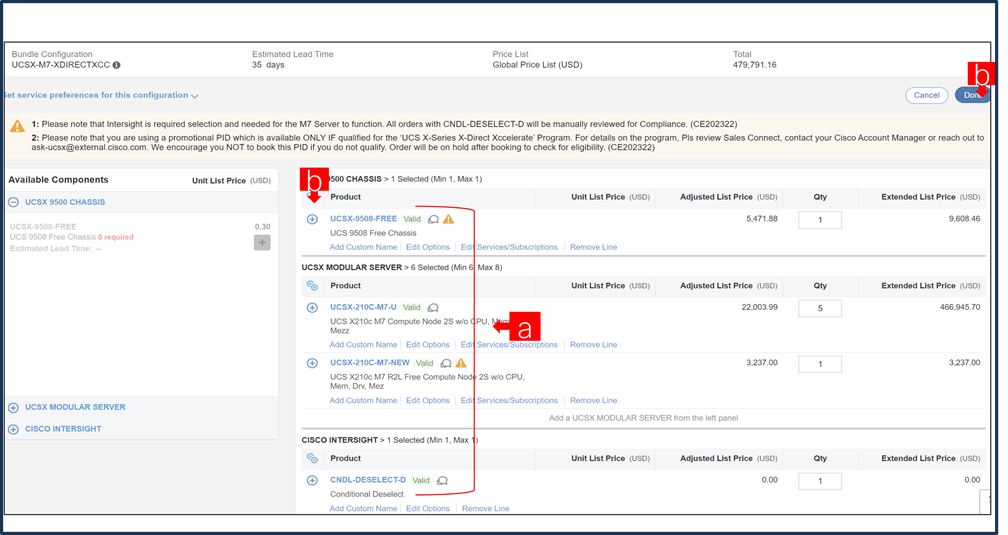Viewport: 1008px width, 535px height.
Task: Click Edit Options for CNDL-DESELECT-D
Action: click(x=428, y=509)
